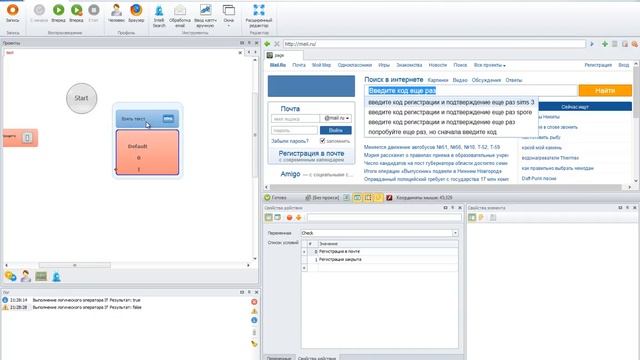Viewport: 640px width, 360px height.
Task: Click the orange Найти search button
Action: [605, 90]
